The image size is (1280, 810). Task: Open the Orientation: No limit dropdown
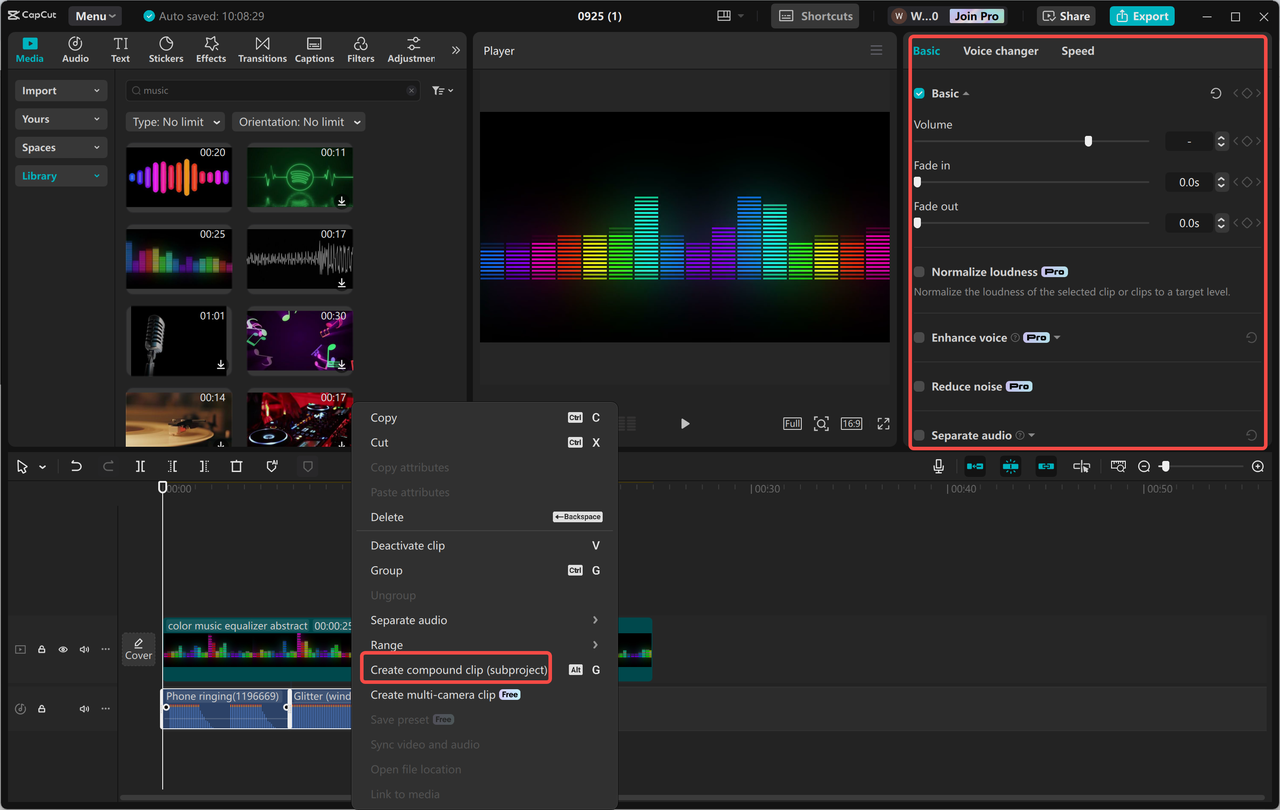click(x=298, y=121)
